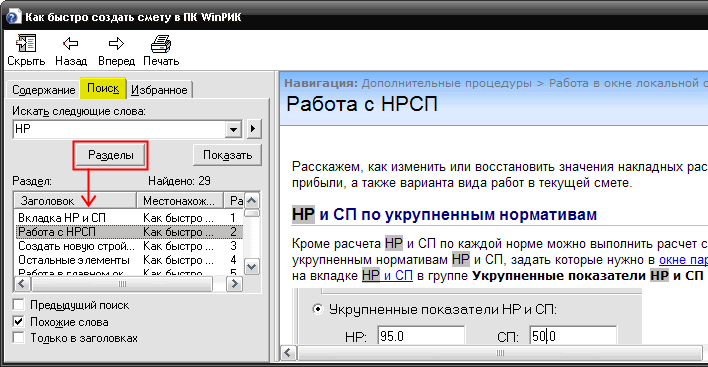The width and height of the screenshot is (708, 367).
Task: Open the 'НР и СП' hyperlink
Action: (387, 275)
